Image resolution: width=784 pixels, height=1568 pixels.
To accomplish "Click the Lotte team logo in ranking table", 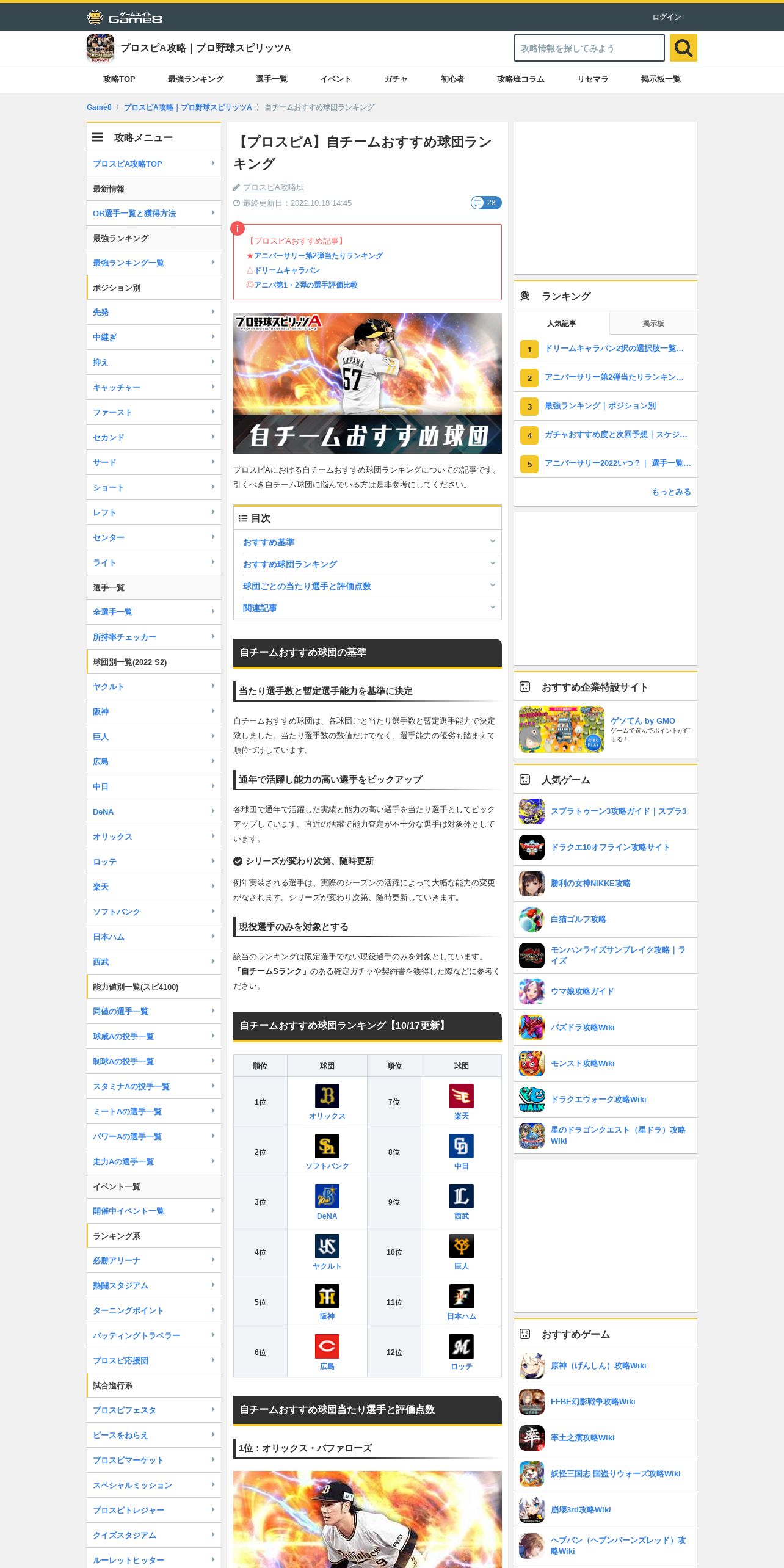I will [462, 1346].
